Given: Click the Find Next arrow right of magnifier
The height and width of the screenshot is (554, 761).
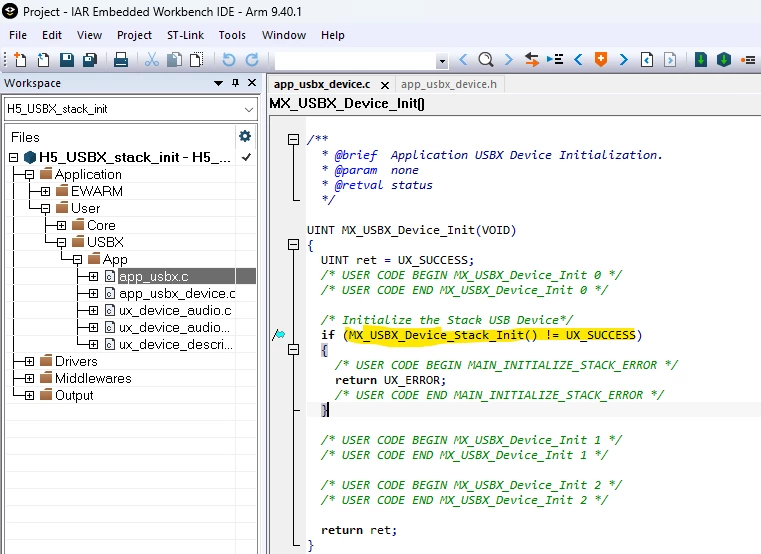Looking at the screenshot, I should (509, 59).
